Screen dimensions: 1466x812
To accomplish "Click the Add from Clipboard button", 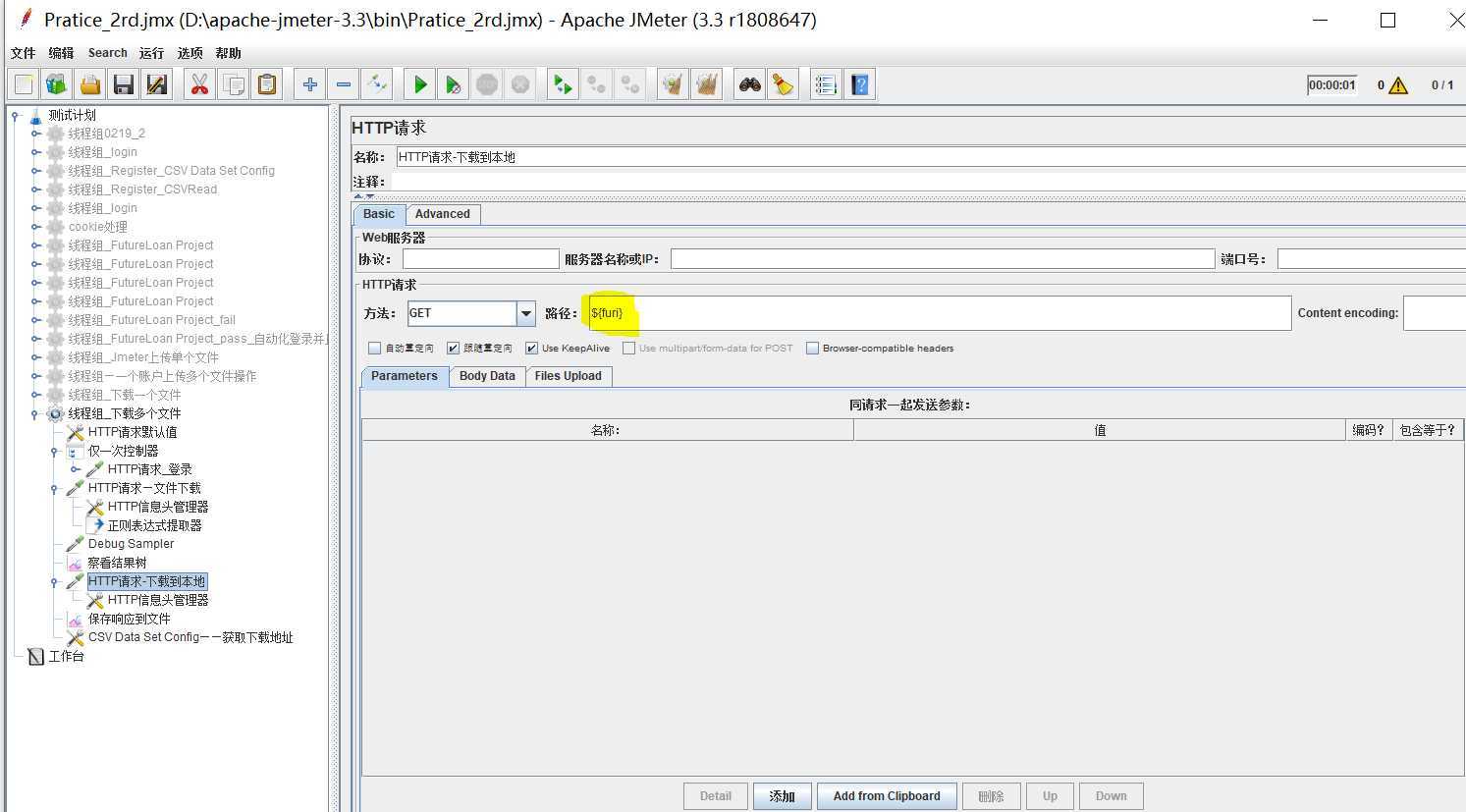I will (x=887, y=796).
